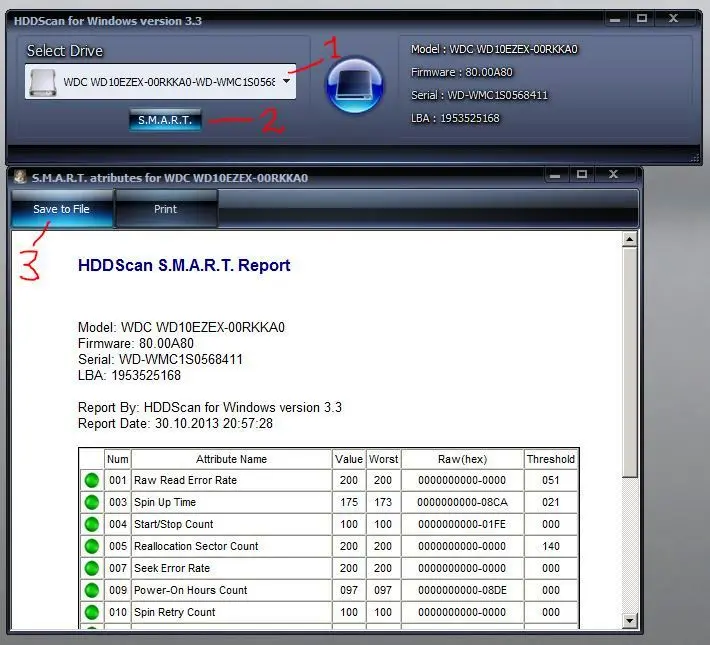This screenshot has height=645, width=710.
Task: Click green status icon for Start/Stop Count
Action: 92,524
